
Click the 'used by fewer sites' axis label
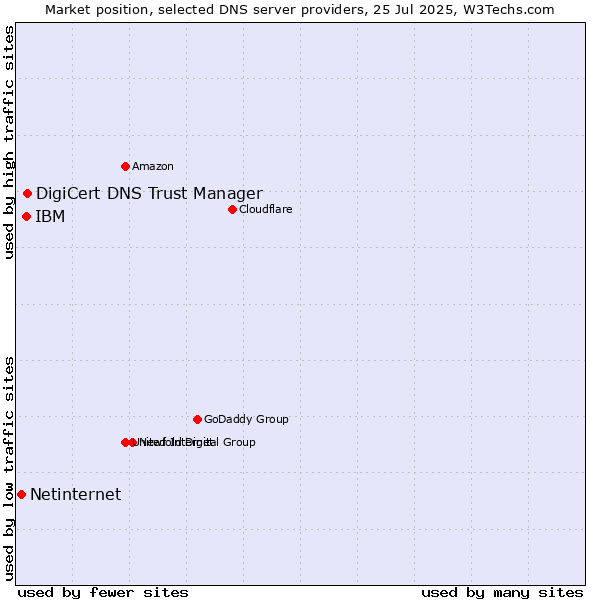point(103,593)
